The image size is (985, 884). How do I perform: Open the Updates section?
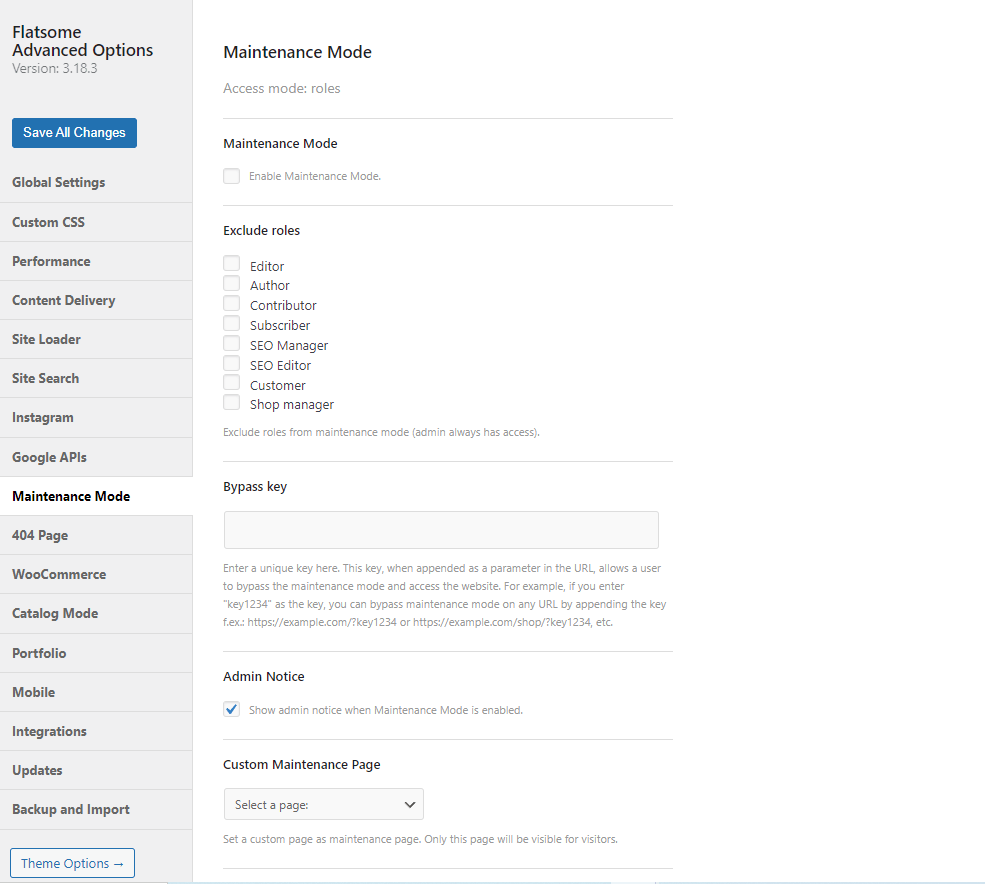[96, 770]
